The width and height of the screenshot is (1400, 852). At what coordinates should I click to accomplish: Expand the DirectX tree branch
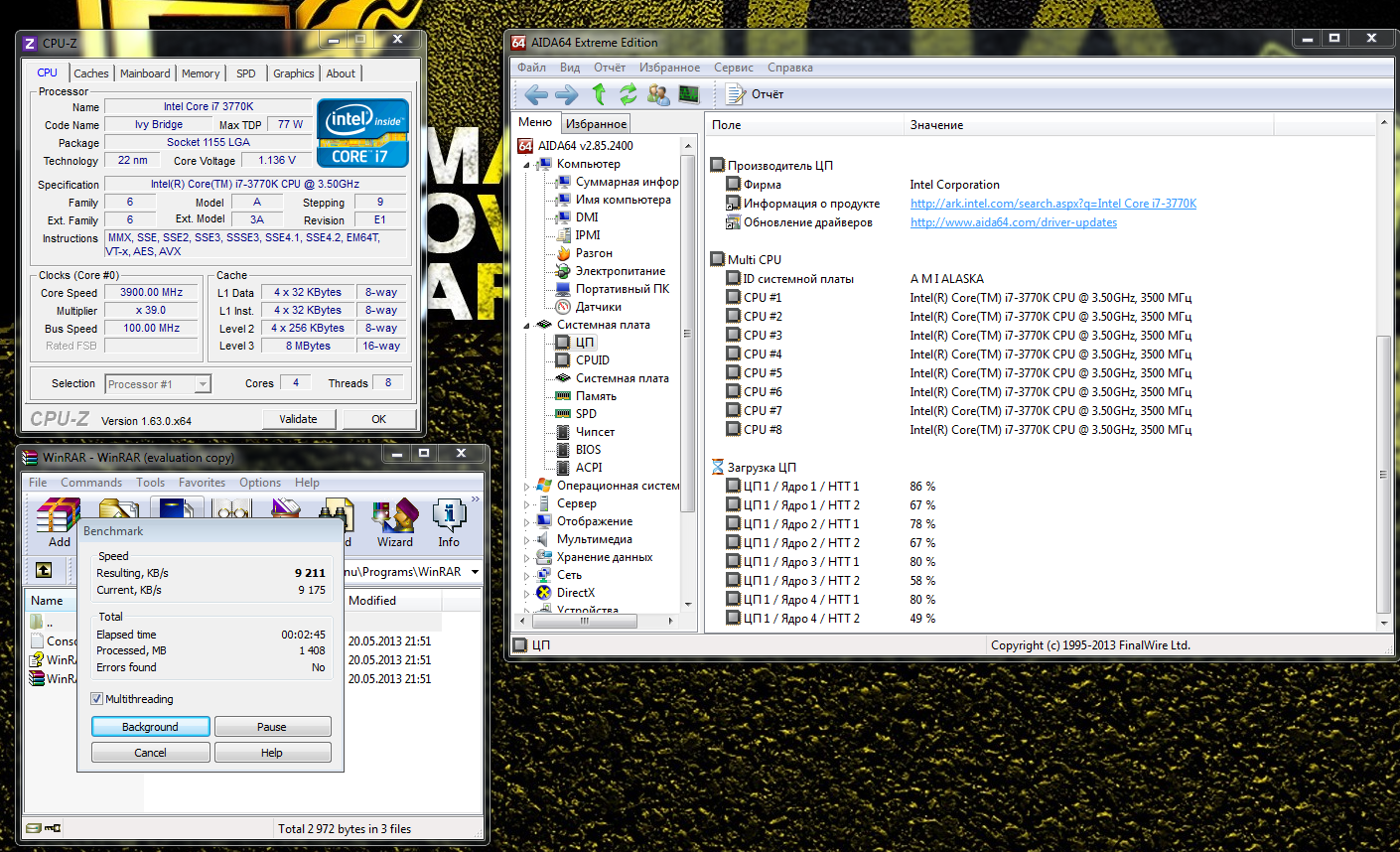(526, 594)
